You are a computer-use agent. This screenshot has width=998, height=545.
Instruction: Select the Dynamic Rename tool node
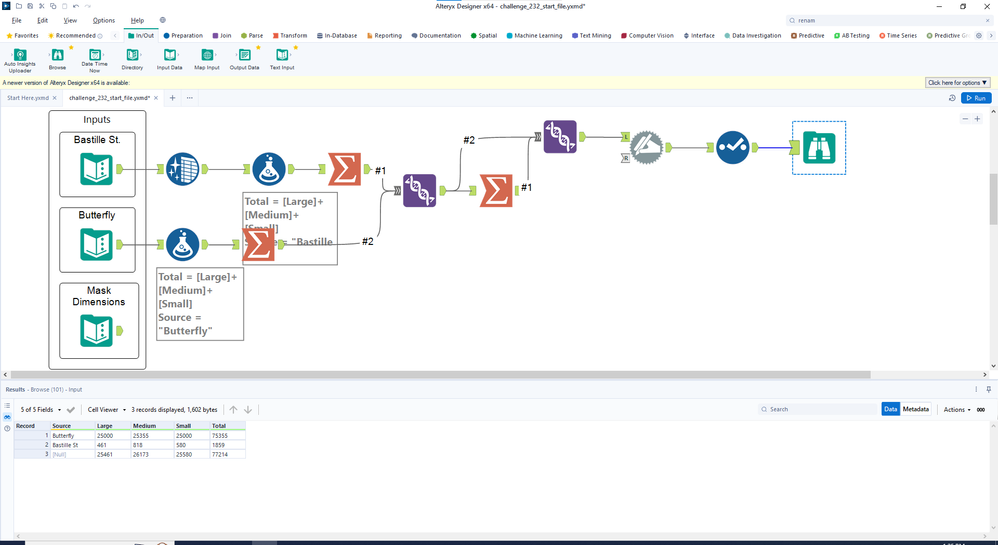coord(647,148)
